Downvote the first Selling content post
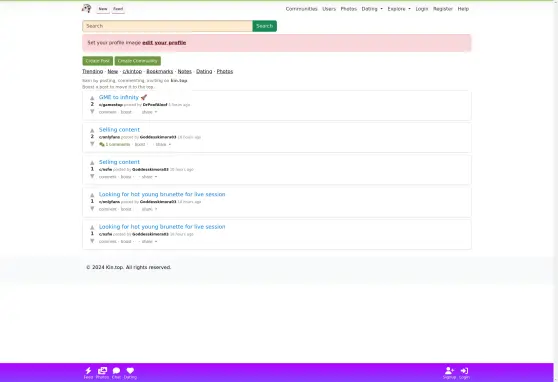 pos(92,144)
